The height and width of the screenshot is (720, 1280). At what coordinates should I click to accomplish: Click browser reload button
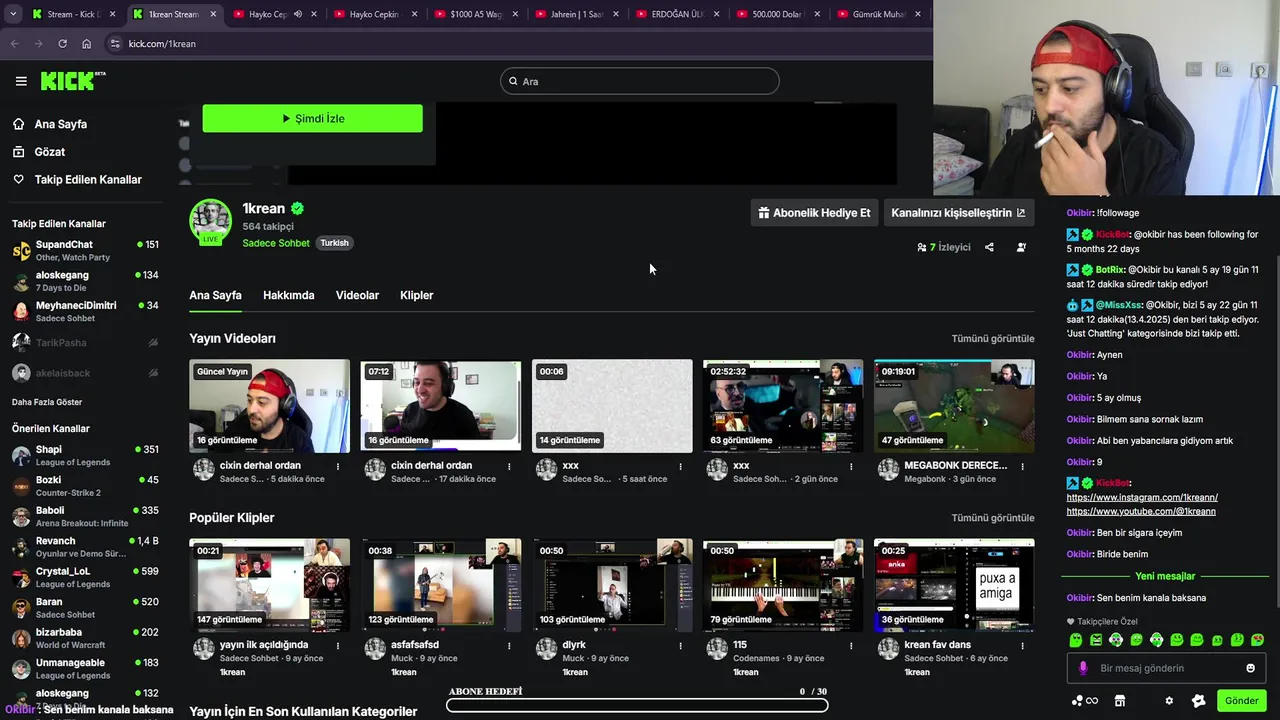point(62,44)
